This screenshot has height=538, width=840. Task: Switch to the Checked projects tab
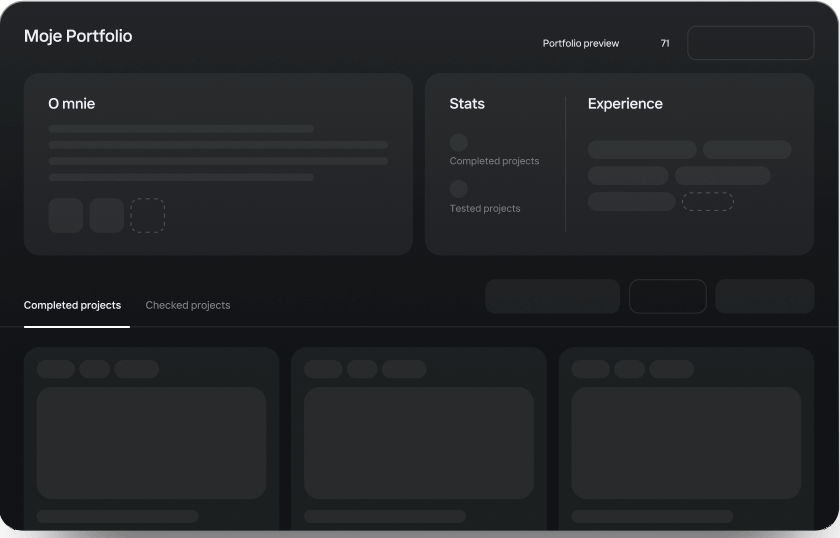coord(188,305)
